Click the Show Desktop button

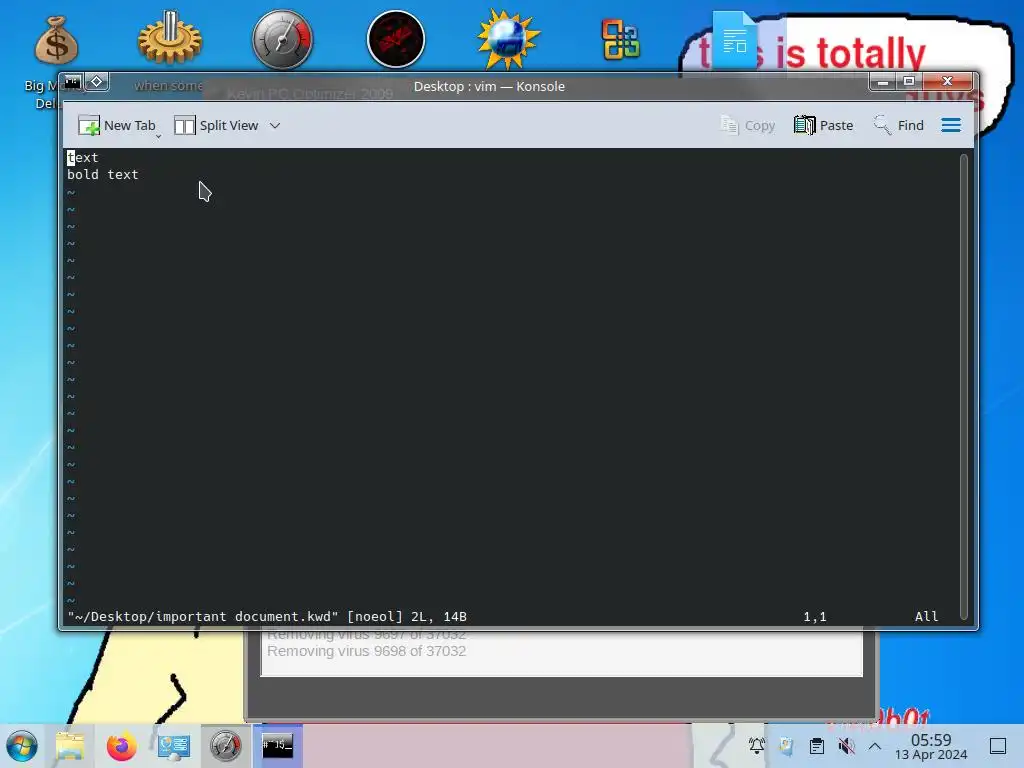tap(998, 746)
